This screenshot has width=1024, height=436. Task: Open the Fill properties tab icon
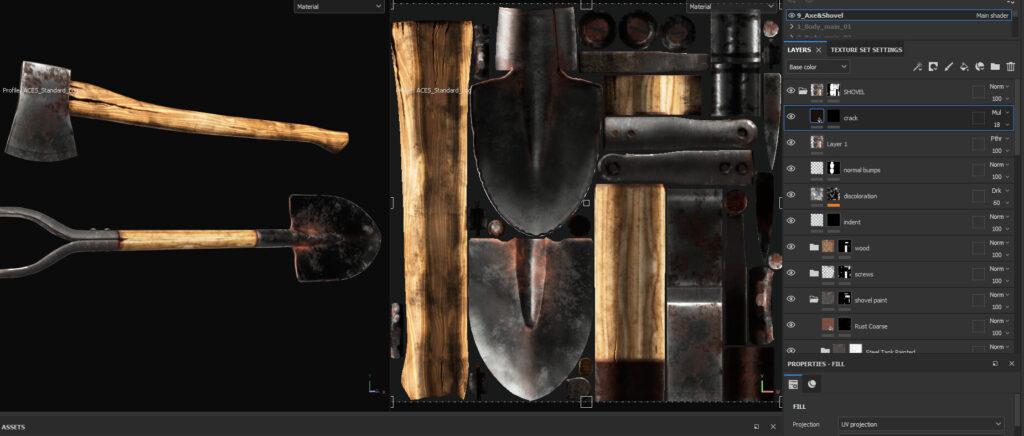click(794, 384)
